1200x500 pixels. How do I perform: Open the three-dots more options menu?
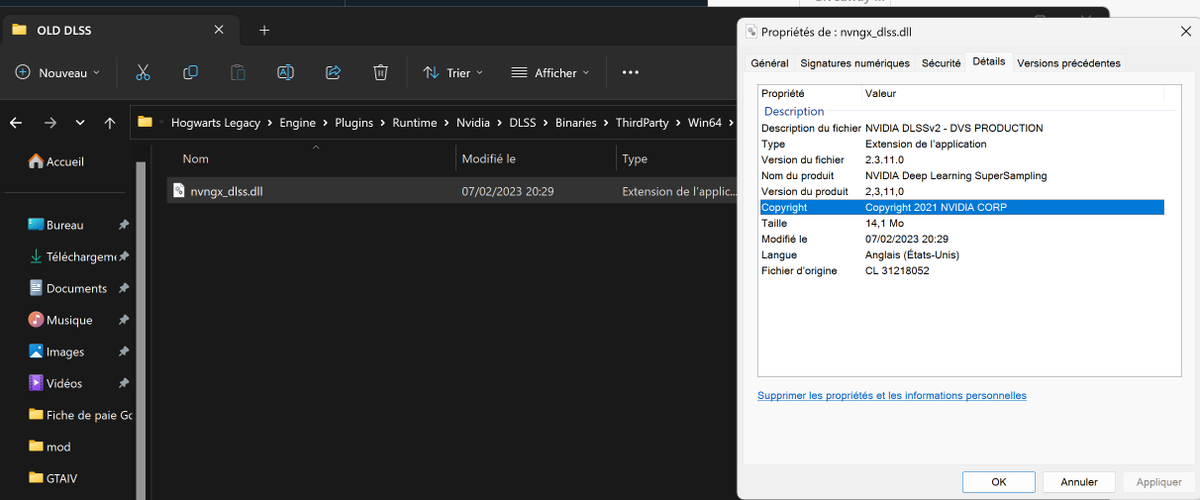pos(630,72)
